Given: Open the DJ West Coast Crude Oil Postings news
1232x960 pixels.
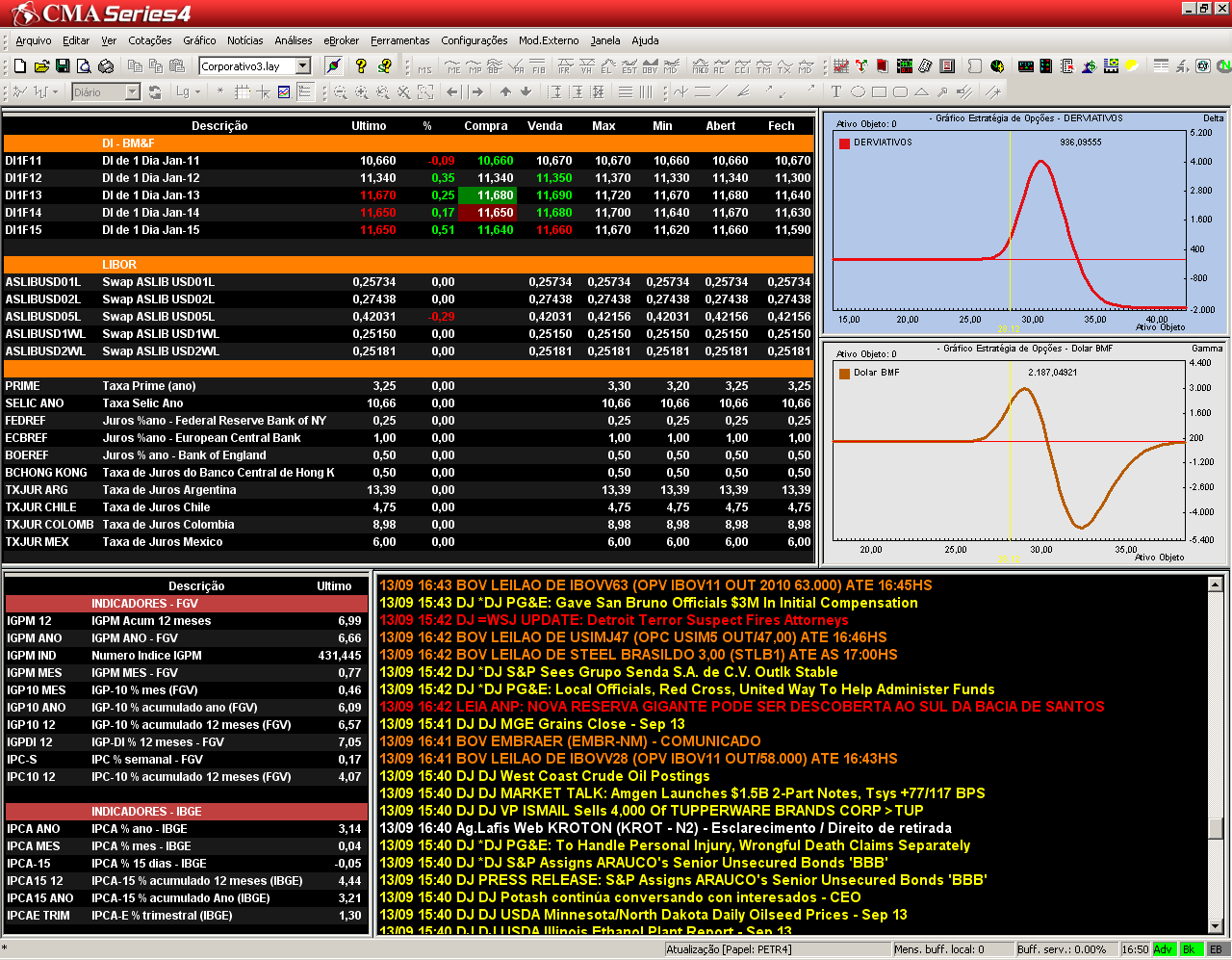Looking at the screenshot, I should click(545, 776).
